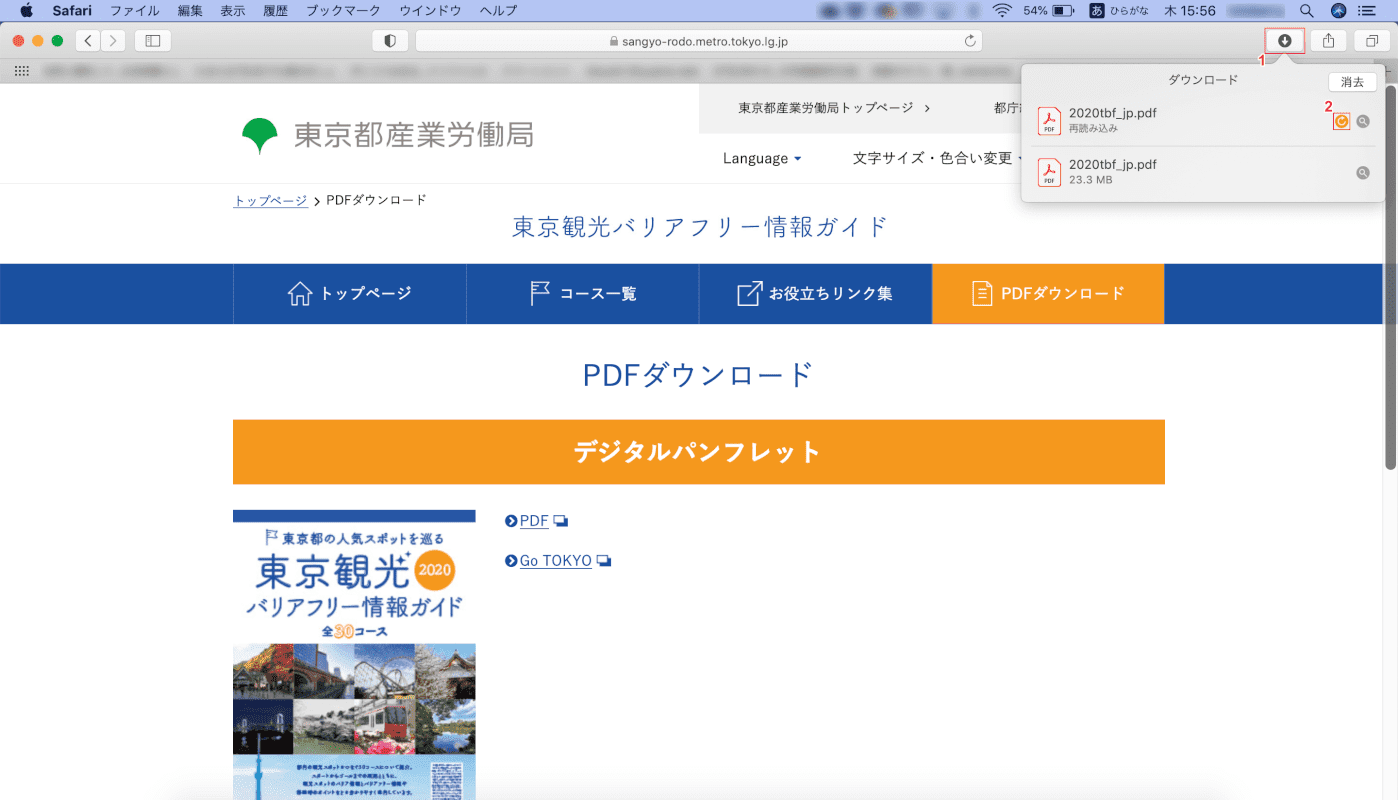Reload page via address bar reload icon
This screenshot has width=1398, height=800.
[x=969, y=41]
